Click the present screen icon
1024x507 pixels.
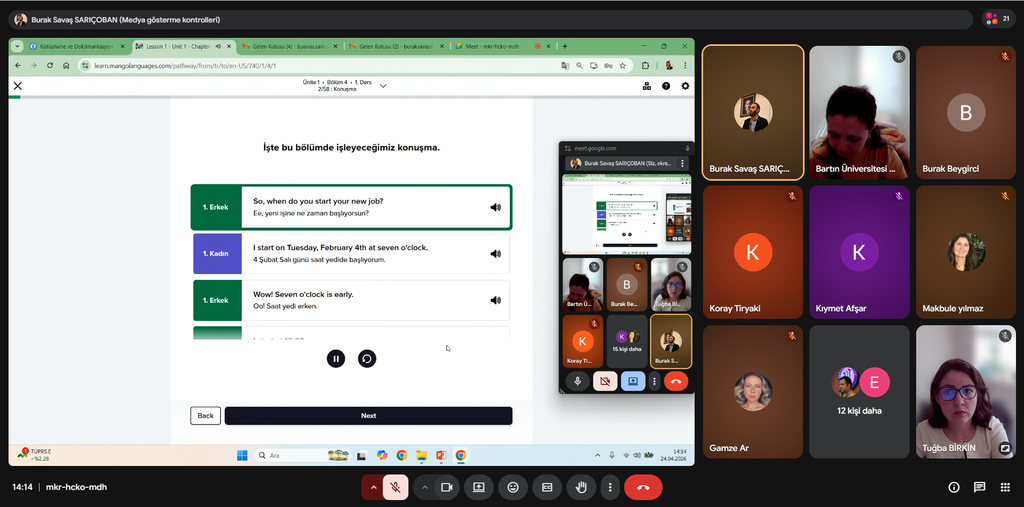(479, 487)
